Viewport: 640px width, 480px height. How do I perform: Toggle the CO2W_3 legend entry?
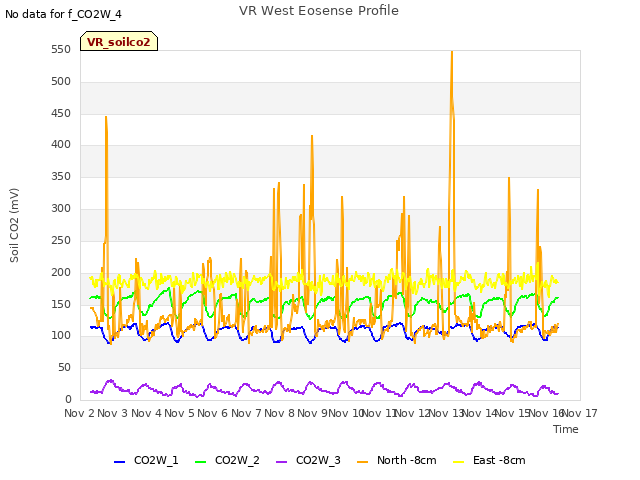click(x=308, y=460)
